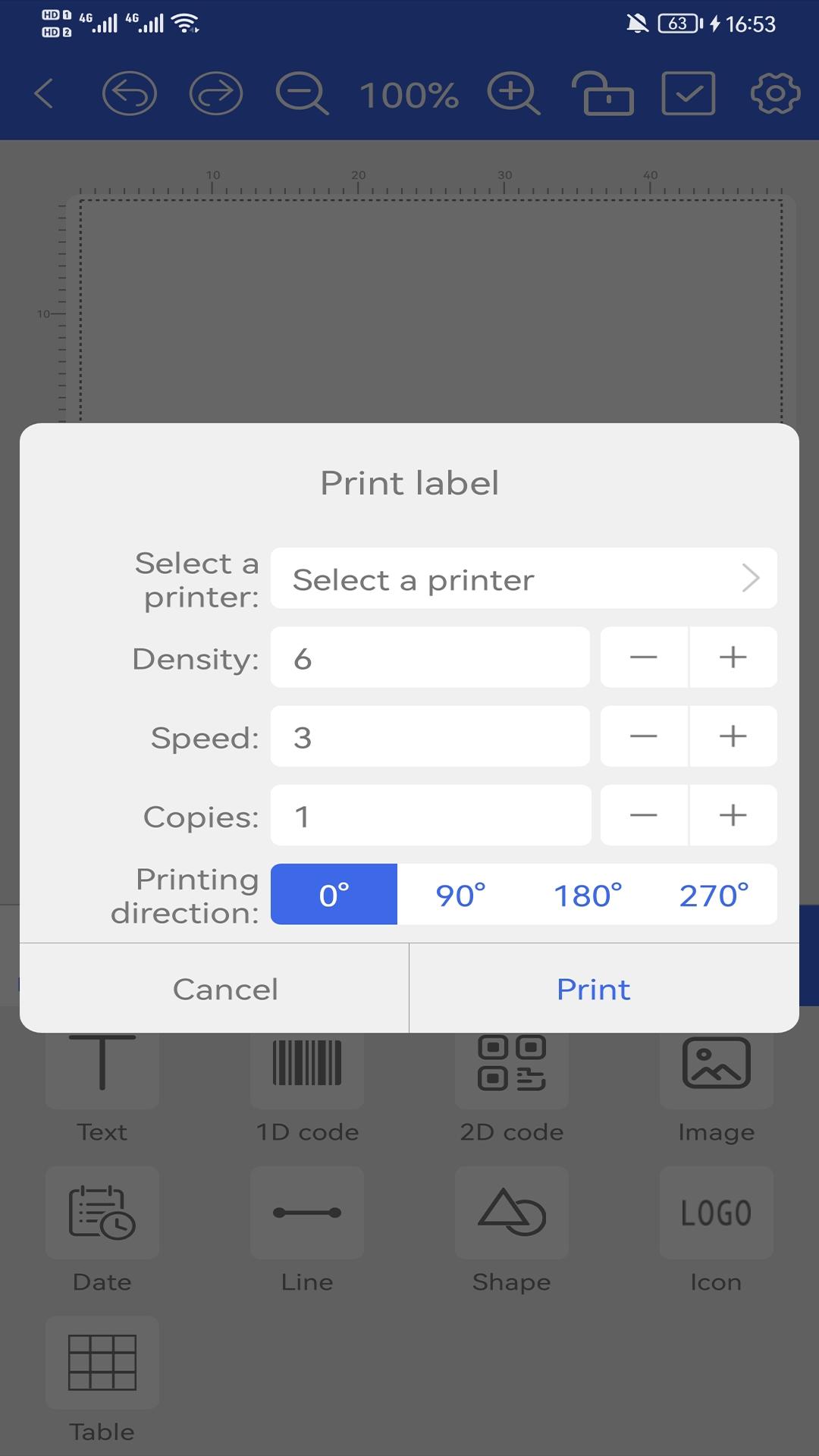This screenshot has width=819, height=1456.
Task: Set printing direction to 270°
Action: (x=714, y=894)
